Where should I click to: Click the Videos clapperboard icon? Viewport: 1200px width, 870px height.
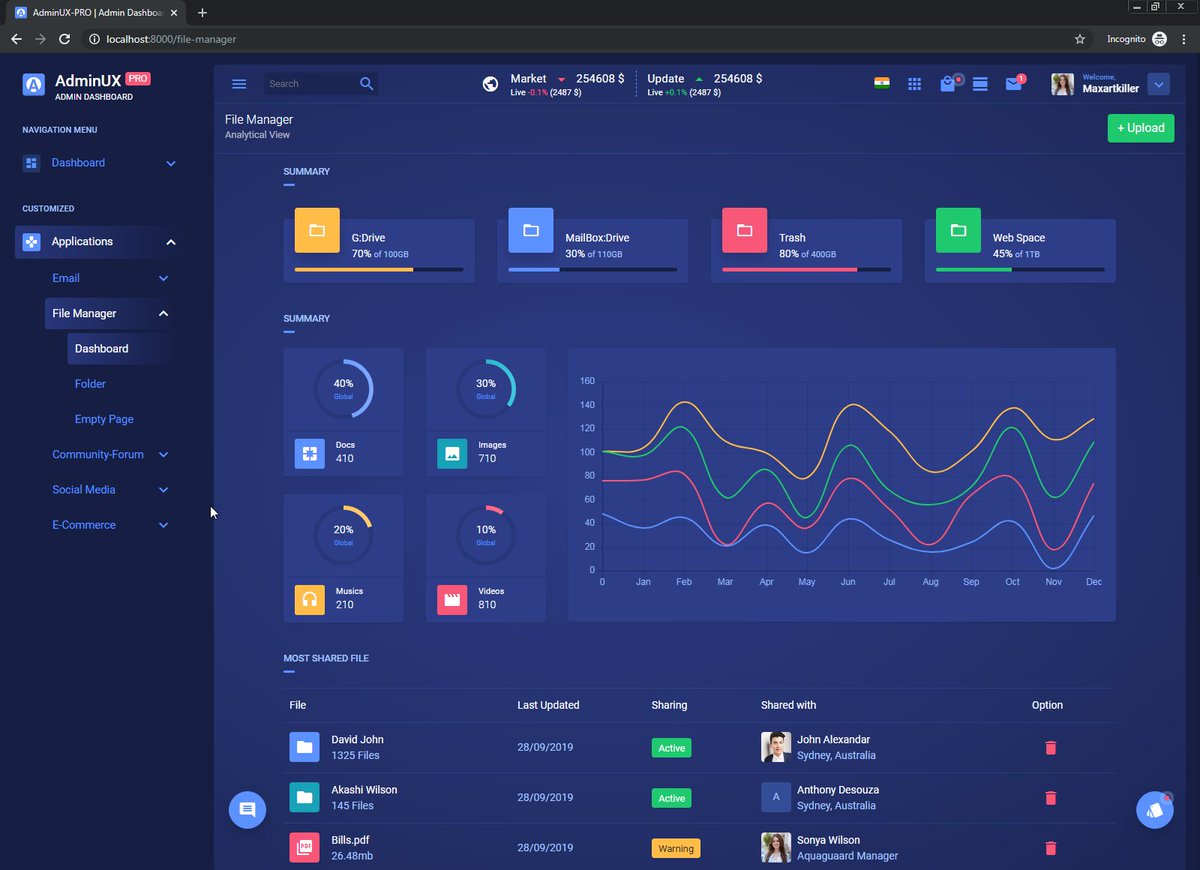tap(452, 599)
